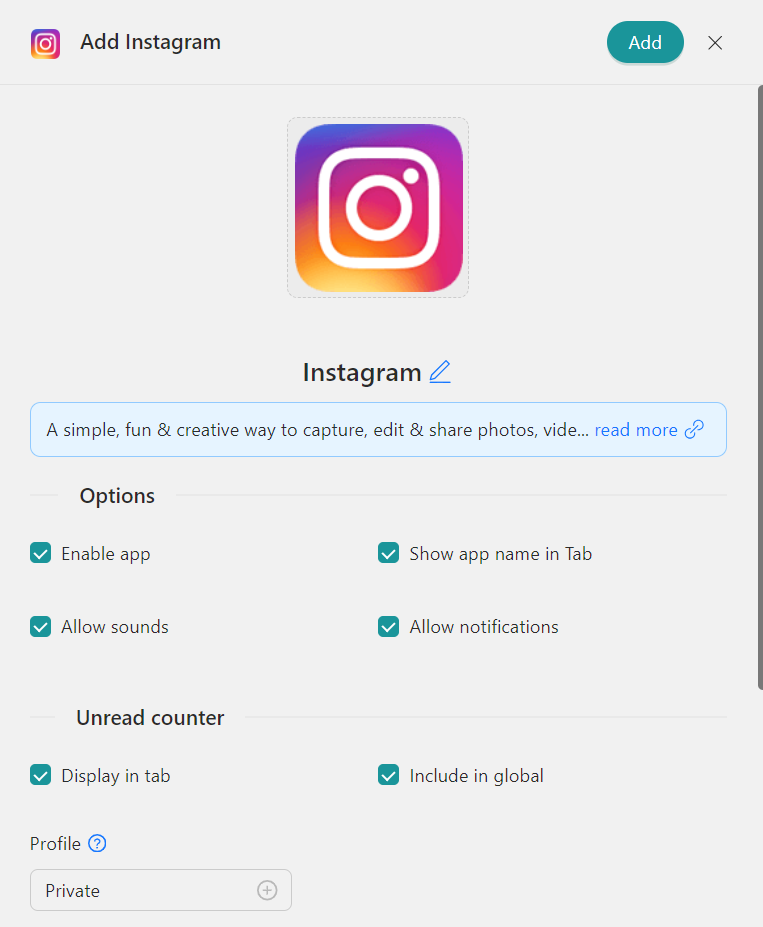Viewport: 763px width, 927px height.
Task: Toggle the Allow notifications checkbox
Action: (x=388, y=627)
